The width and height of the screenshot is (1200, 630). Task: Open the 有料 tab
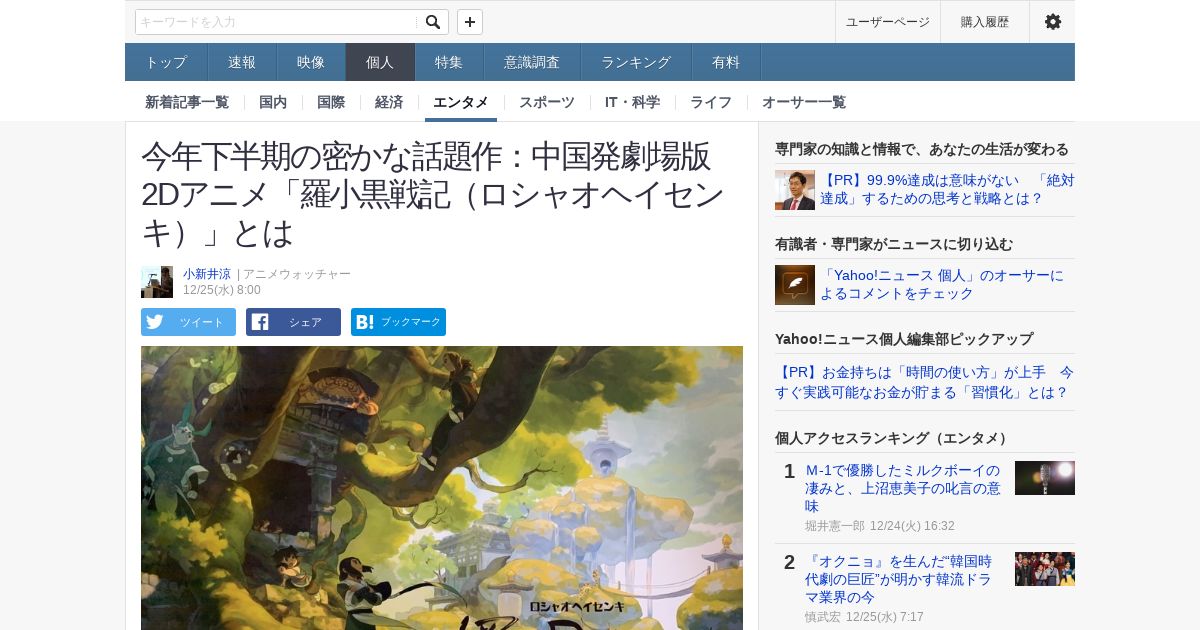726,62
